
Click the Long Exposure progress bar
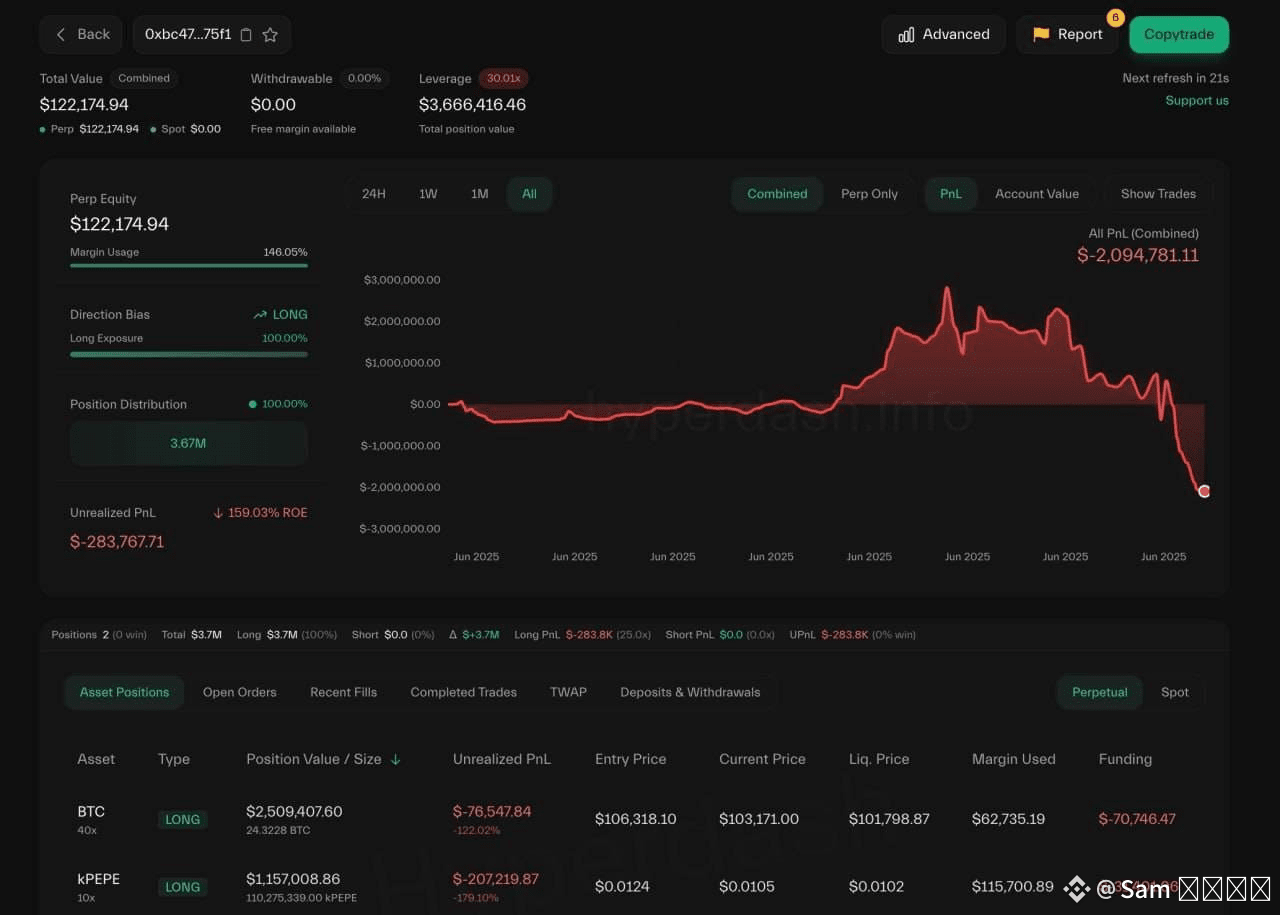[189, 354]
